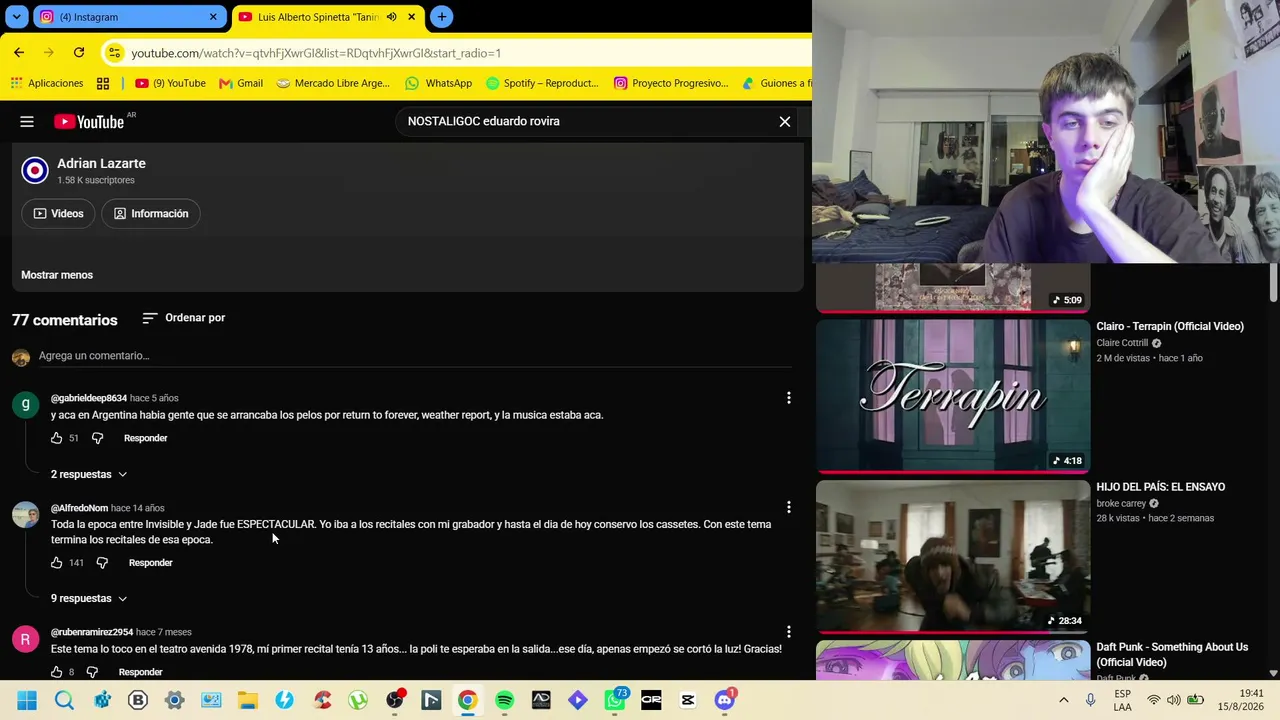The height and width of the screenshot is (720, 1280).
Task: Launch File Explorer from the taskbar
Action: pyautogui.click(x=248, y=700)
